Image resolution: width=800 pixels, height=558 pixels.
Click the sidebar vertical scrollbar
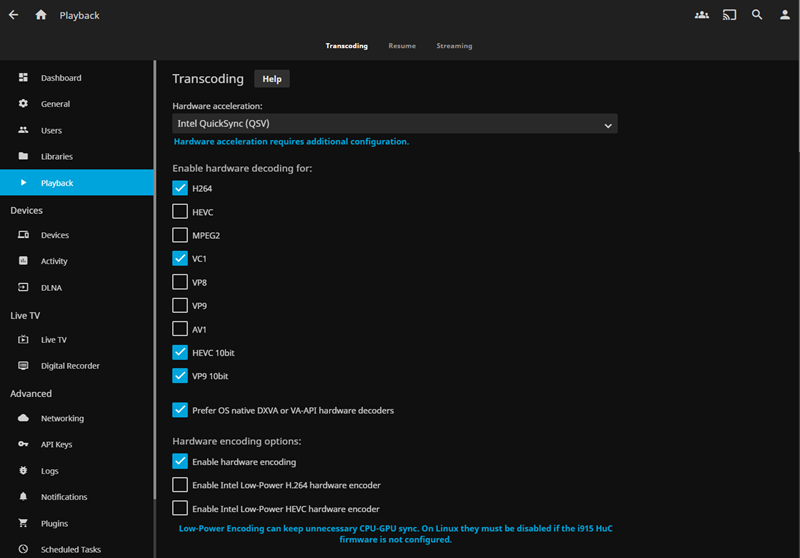(155, 300)
